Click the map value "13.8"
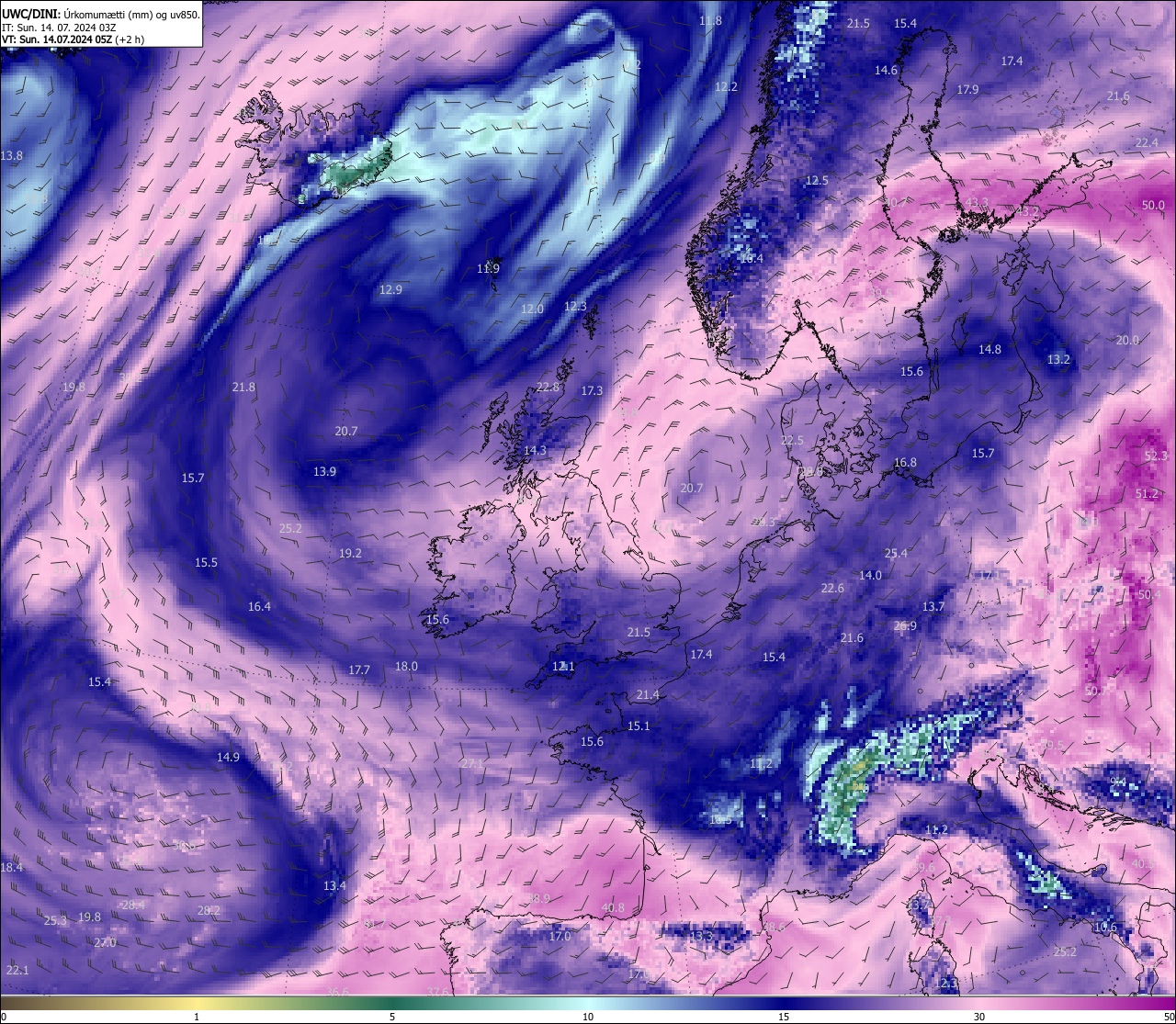 [11, 157]
